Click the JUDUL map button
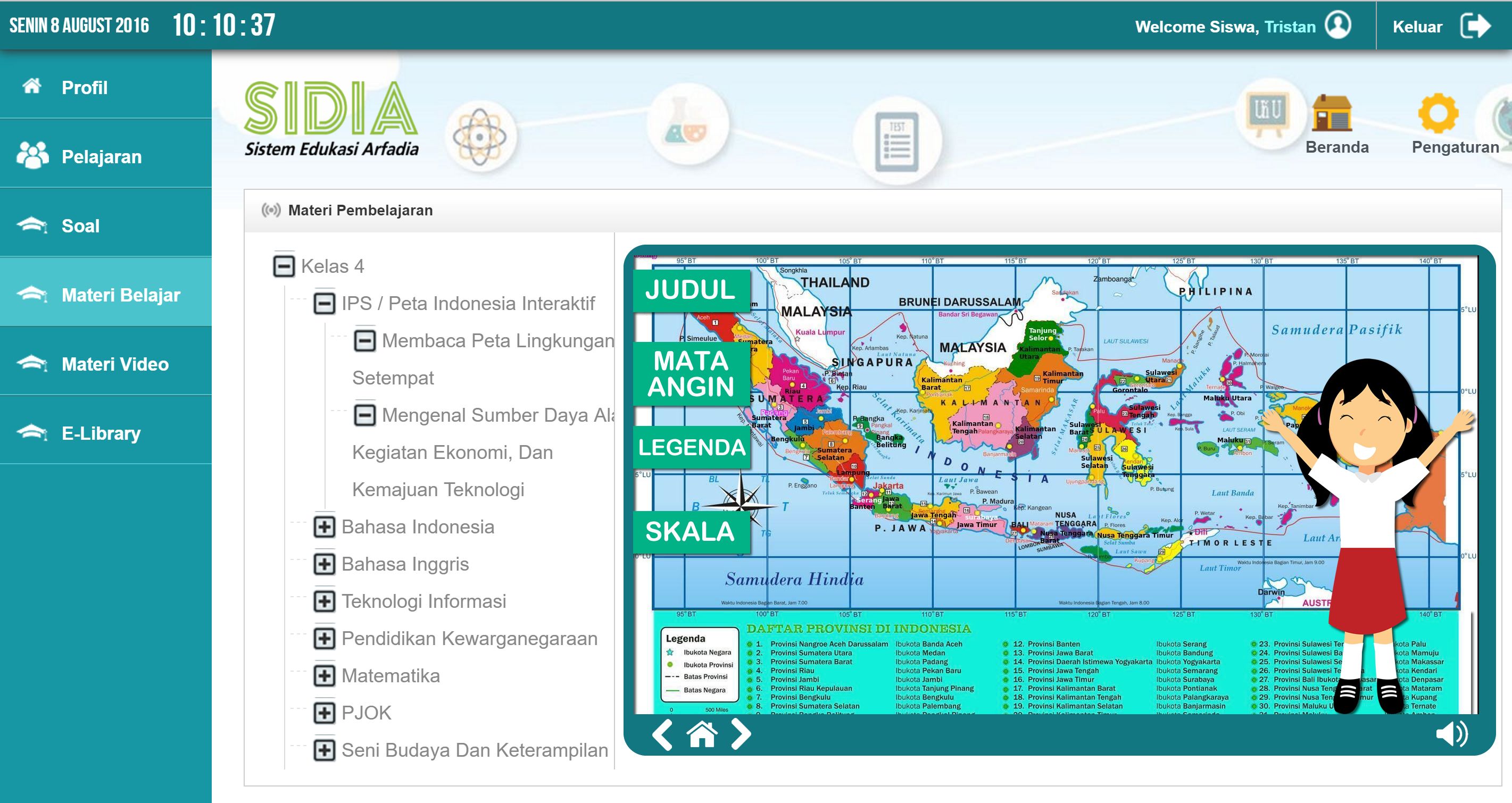 click(x=692, y=290)
